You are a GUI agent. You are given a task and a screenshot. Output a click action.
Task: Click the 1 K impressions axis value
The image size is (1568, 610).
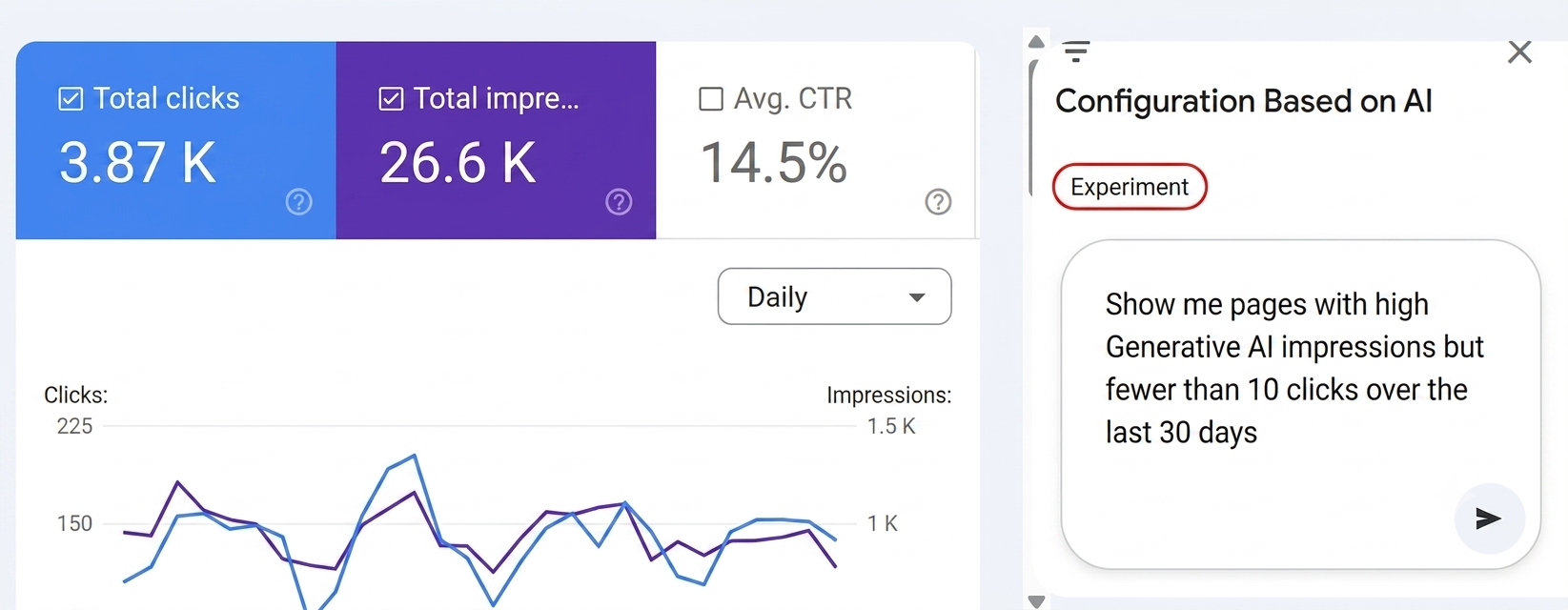[x=883, y=523]
